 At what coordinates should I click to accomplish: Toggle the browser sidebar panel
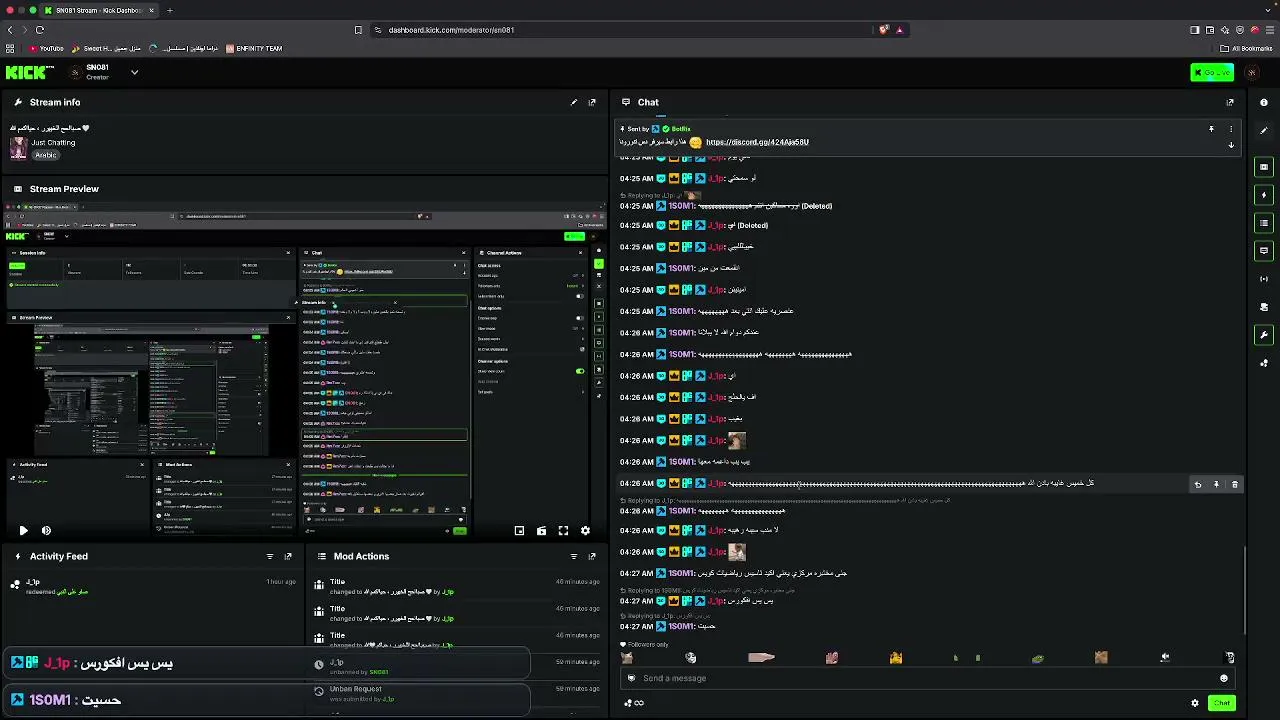(1194, 30)
